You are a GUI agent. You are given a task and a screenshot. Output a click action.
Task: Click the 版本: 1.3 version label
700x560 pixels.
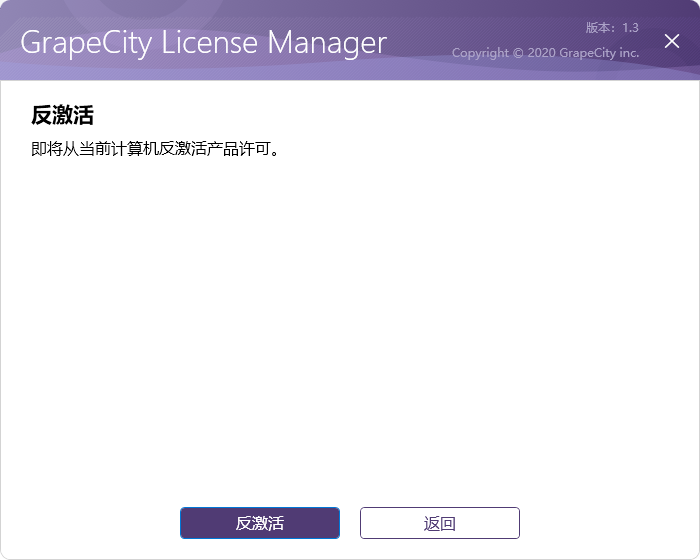click(612, 28)
